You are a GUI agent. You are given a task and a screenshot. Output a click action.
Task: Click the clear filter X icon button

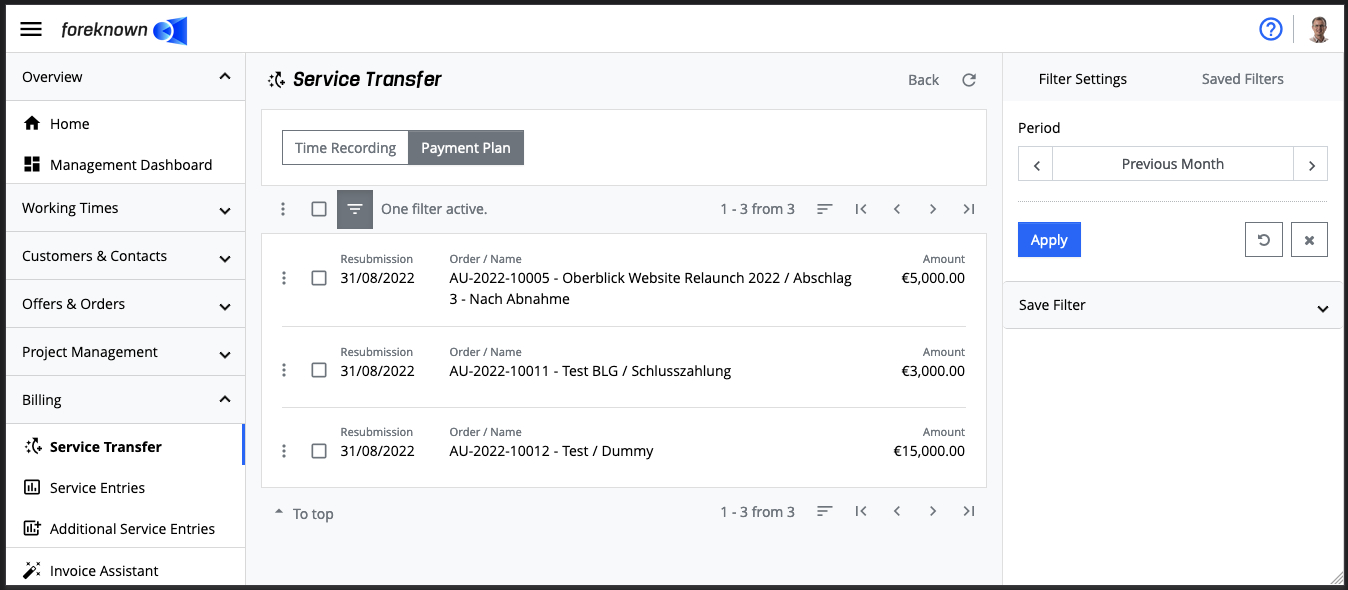tap(1309, 240)
